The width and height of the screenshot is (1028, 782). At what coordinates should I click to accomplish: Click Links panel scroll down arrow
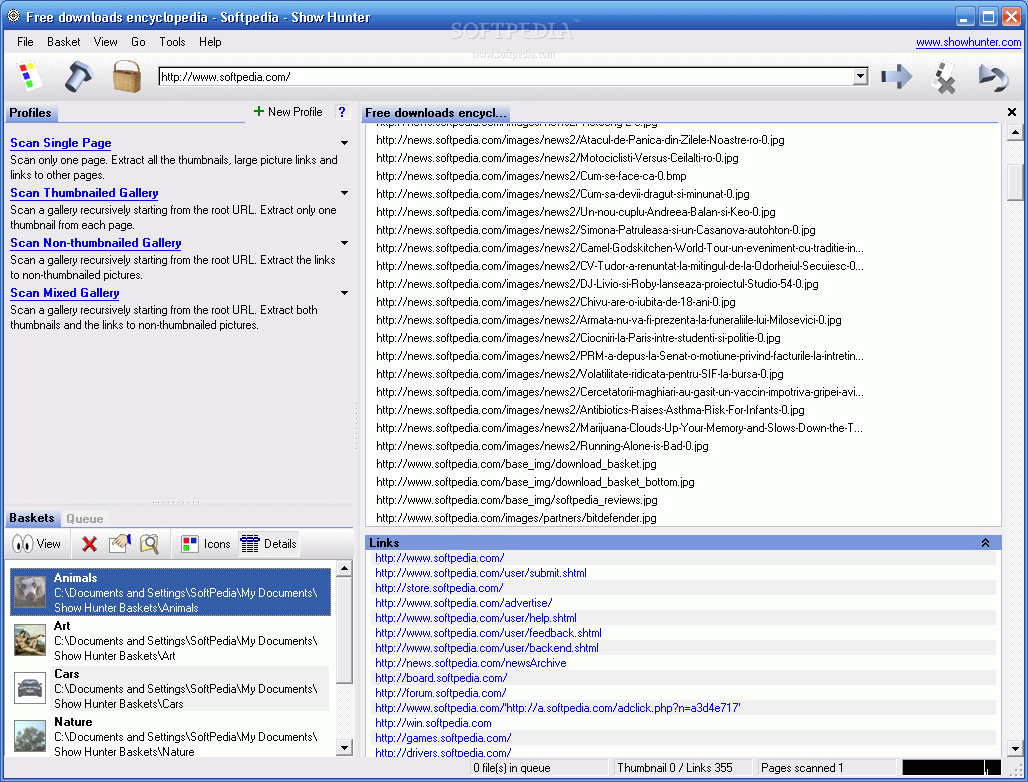pyautogui.click(x=1015, y=749)
